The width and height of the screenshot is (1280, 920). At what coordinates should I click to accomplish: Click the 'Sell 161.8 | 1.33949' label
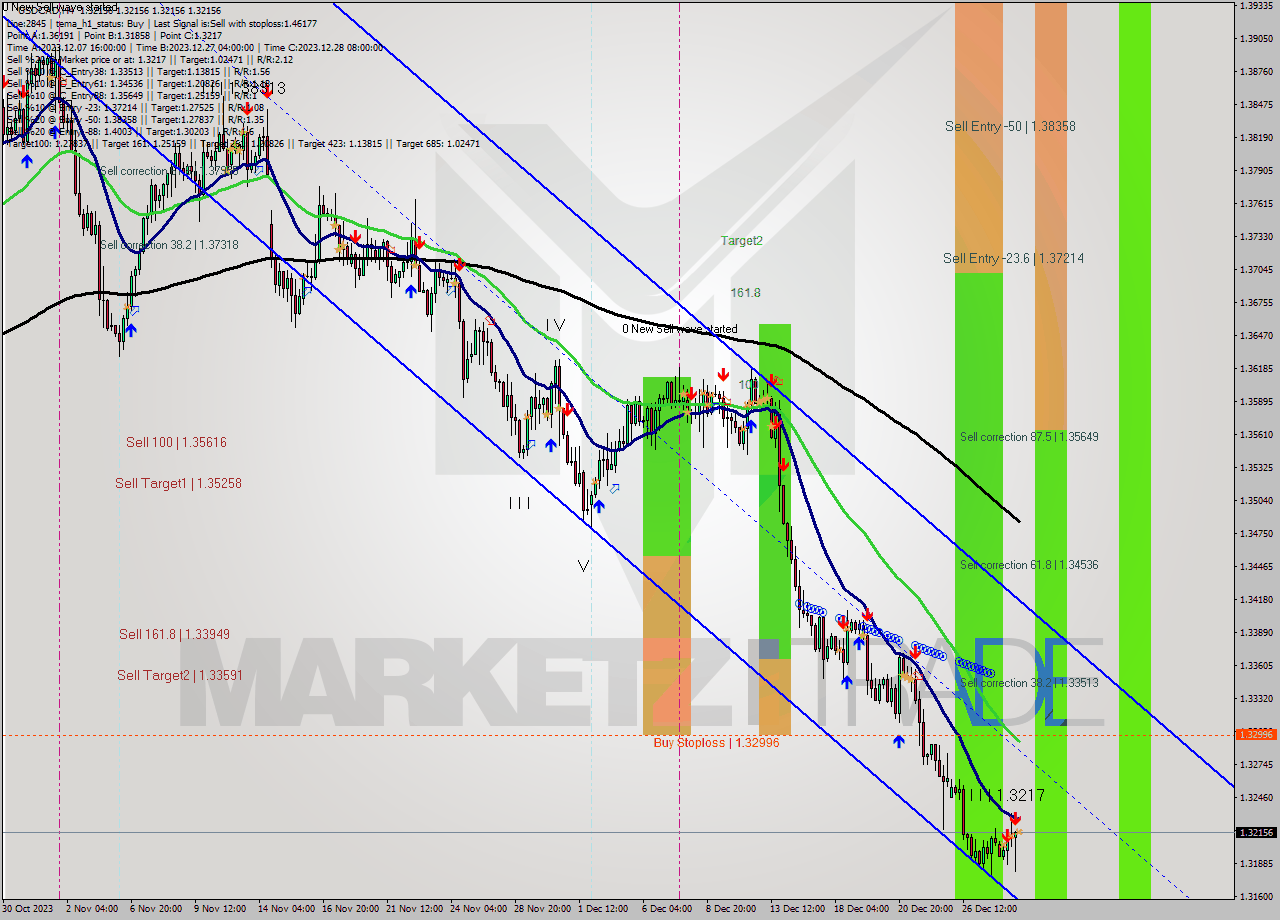coord(175,634)
